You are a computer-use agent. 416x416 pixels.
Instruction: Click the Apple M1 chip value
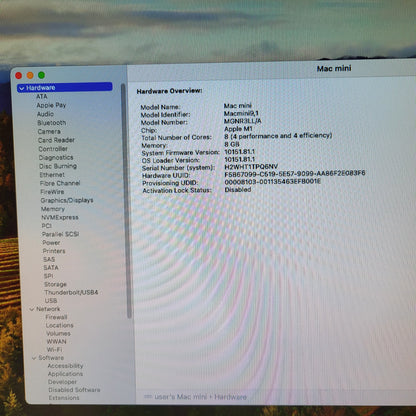pyautogui.click(x=238, y=129)
